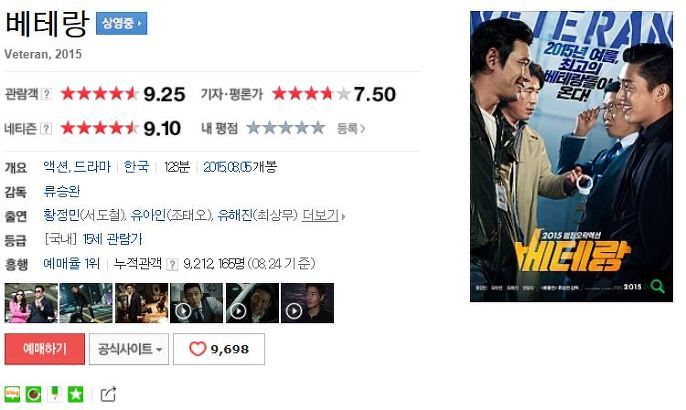Expand the 공식사이트 dropdown

(129, 349)
